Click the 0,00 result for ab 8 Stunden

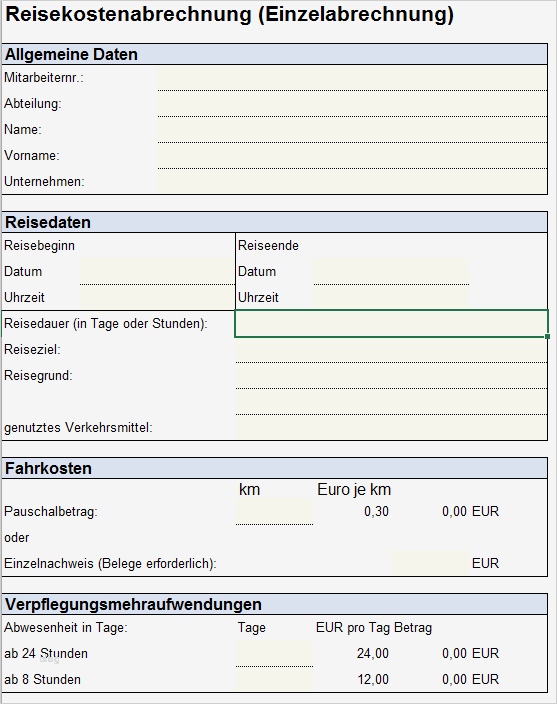[x=454, y=679]
